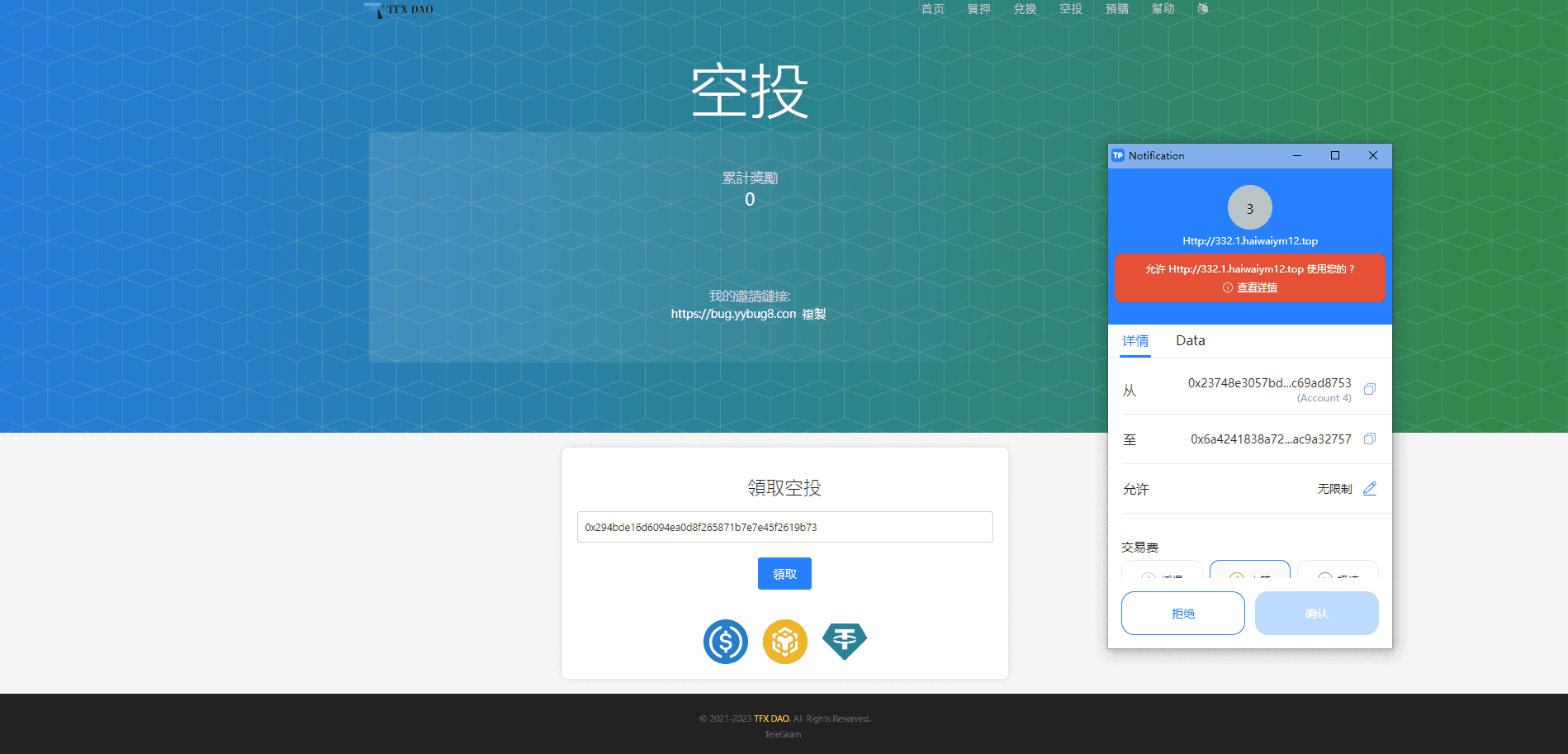Screen dimensions: 1568x754
Task: Click the TFX DAO logo in header
Action: (x=400, y=10)
